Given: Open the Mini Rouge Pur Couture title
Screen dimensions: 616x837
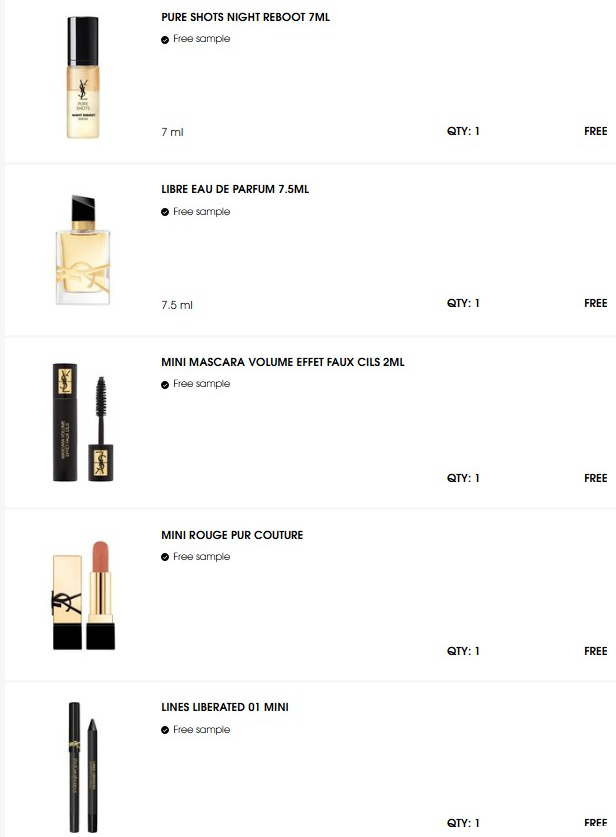Looking at the screenshot, I should point(232,535).
